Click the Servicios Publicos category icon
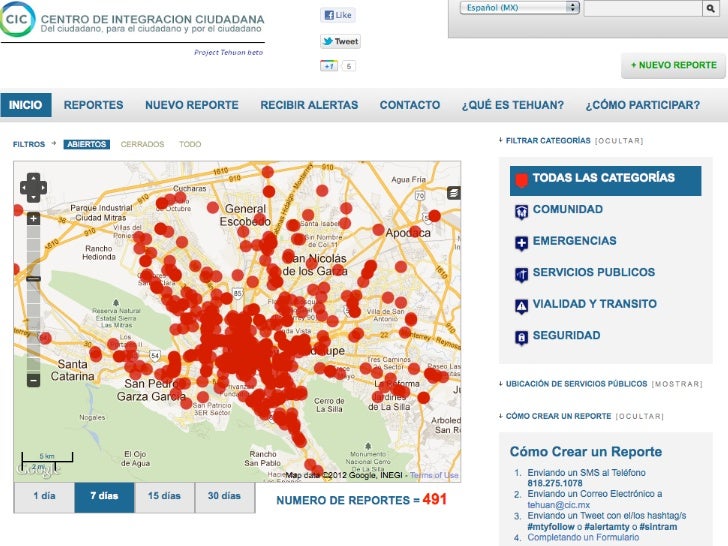Screen dimensions: 728x546 [x=521, y=275]
